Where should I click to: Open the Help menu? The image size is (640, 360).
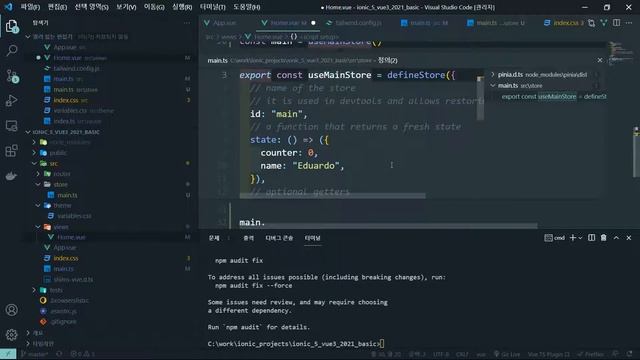pyautogui.click(x=247, y=7)
